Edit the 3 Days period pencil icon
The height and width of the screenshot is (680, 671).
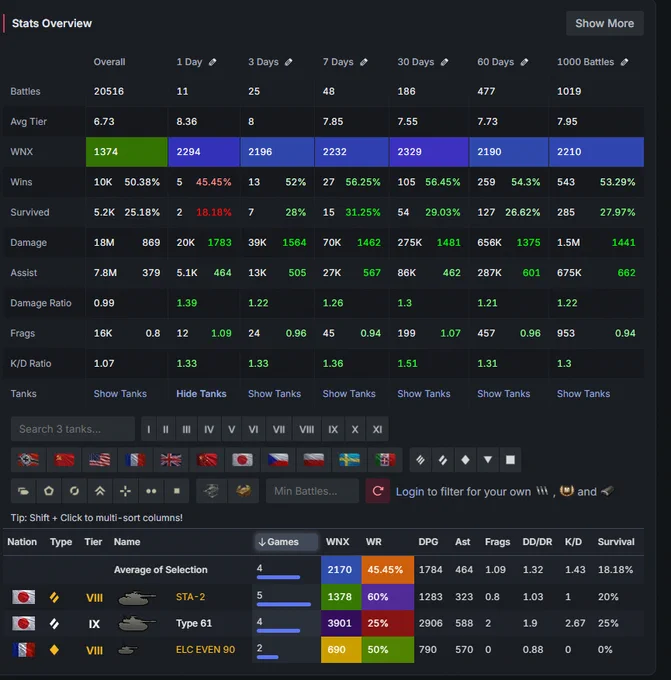[x=288, y=62]
